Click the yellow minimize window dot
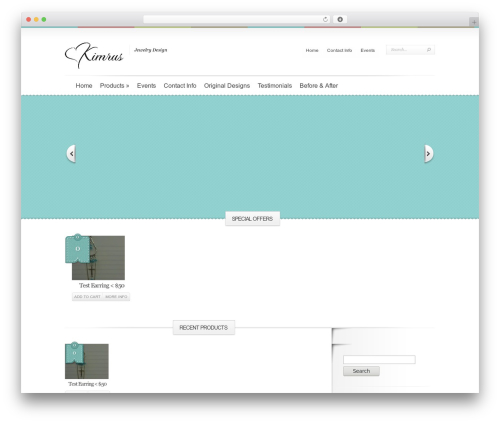Viewport: 500px width, 423px height. pos(36,19)
